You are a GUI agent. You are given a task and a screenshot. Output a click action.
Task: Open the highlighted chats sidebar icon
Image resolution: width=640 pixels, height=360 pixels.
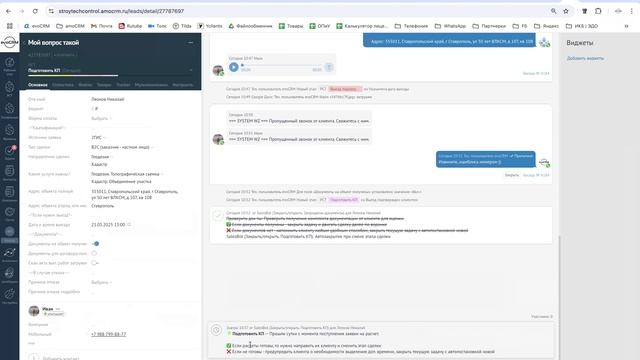(9, 233)
